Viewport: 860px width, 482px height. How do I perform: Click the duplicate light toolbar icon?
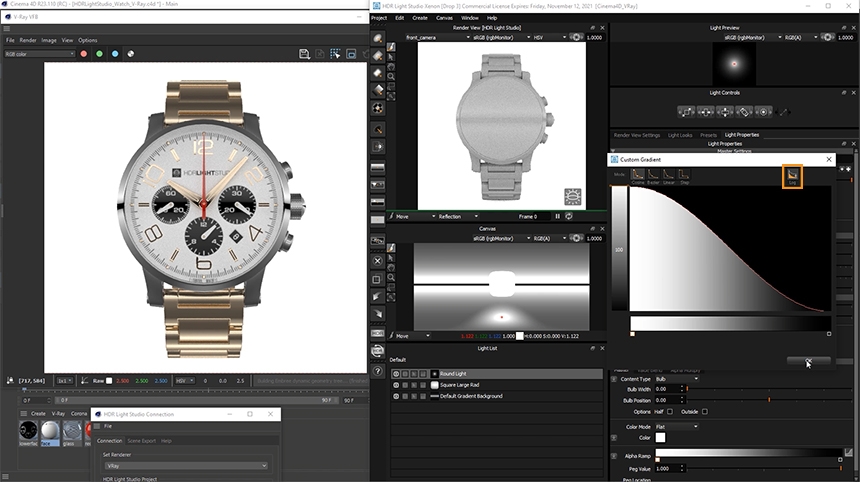tap(377, 280)
